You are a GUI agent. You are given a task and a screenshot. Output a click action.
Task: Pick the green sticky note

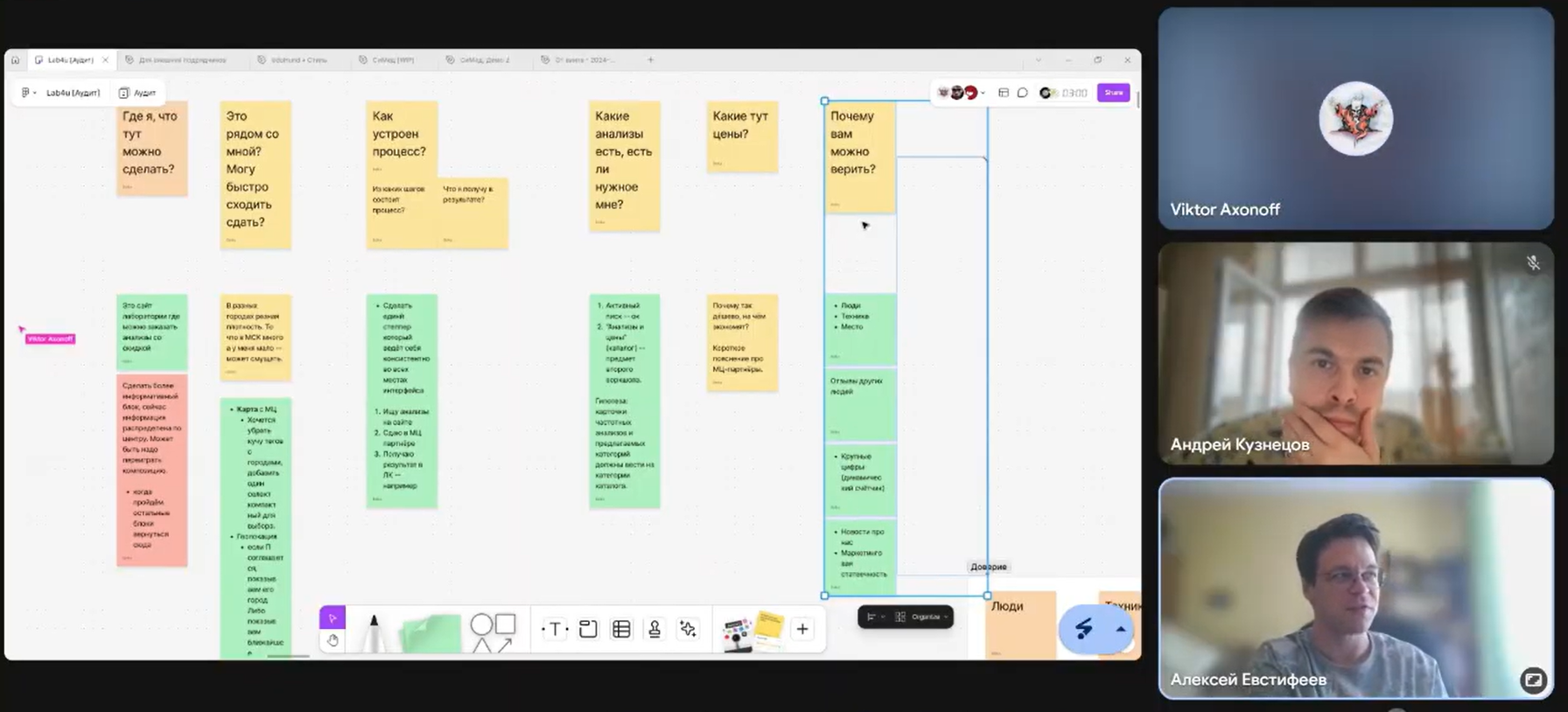click(431, 633)
